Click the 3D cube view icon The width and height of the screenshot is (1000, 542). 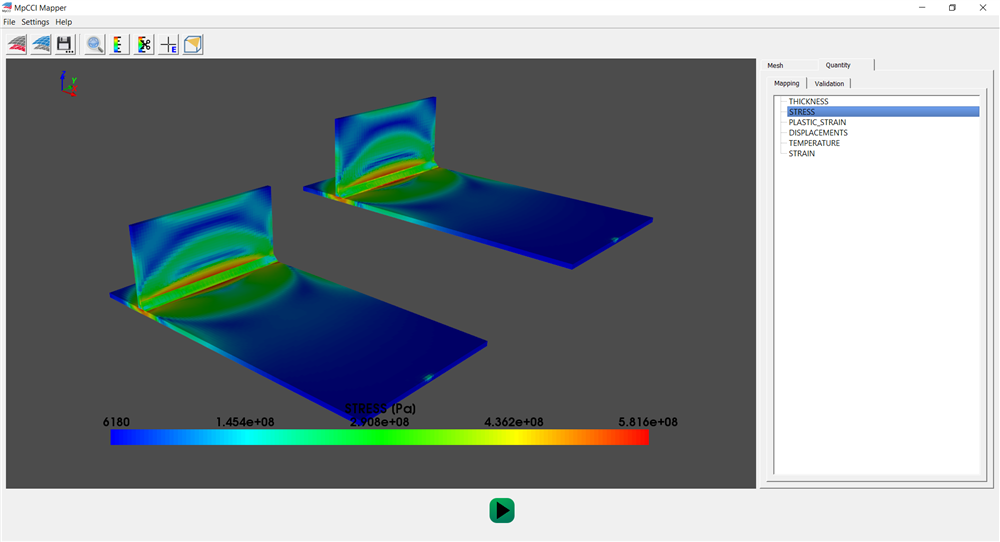point(193,44)
